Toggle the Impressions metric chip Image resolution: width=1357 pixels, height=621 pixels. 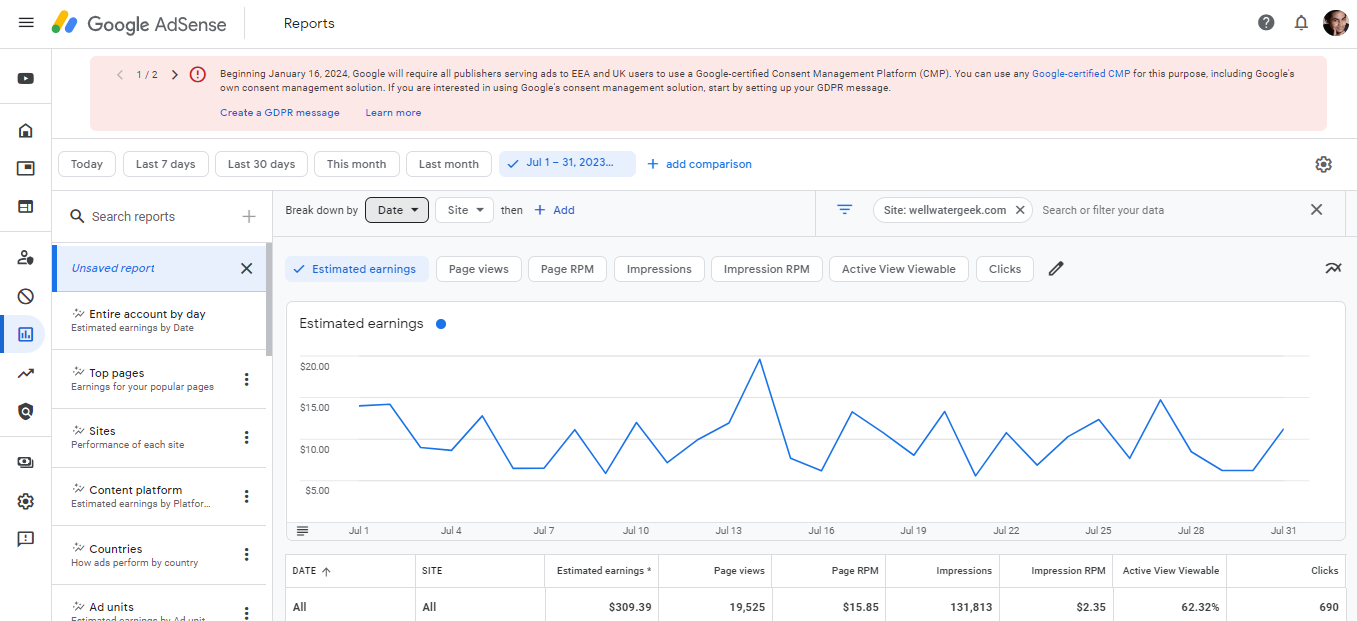coord(659,269)
